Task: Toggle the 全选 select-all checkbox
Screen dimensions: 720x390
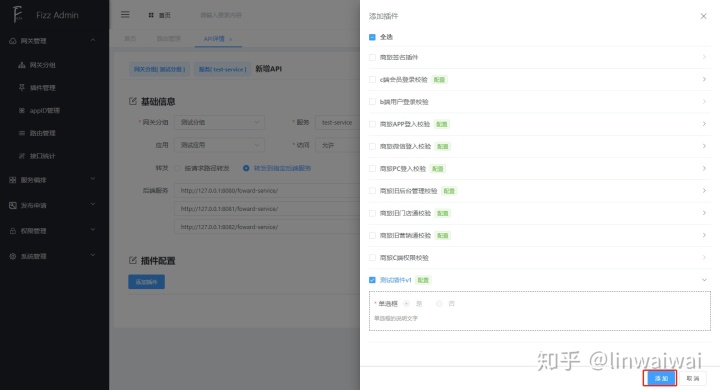Action: [372, 37]
